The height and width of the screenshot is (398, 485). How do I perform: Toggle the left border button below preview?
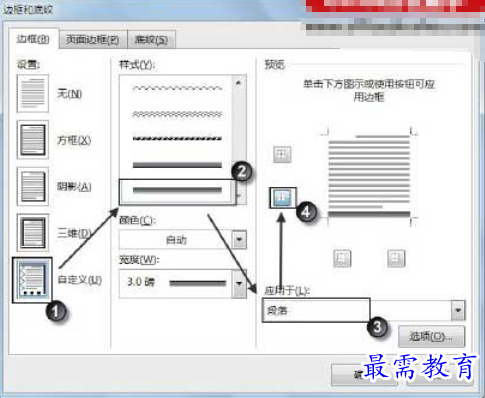[x=342, y=258]
